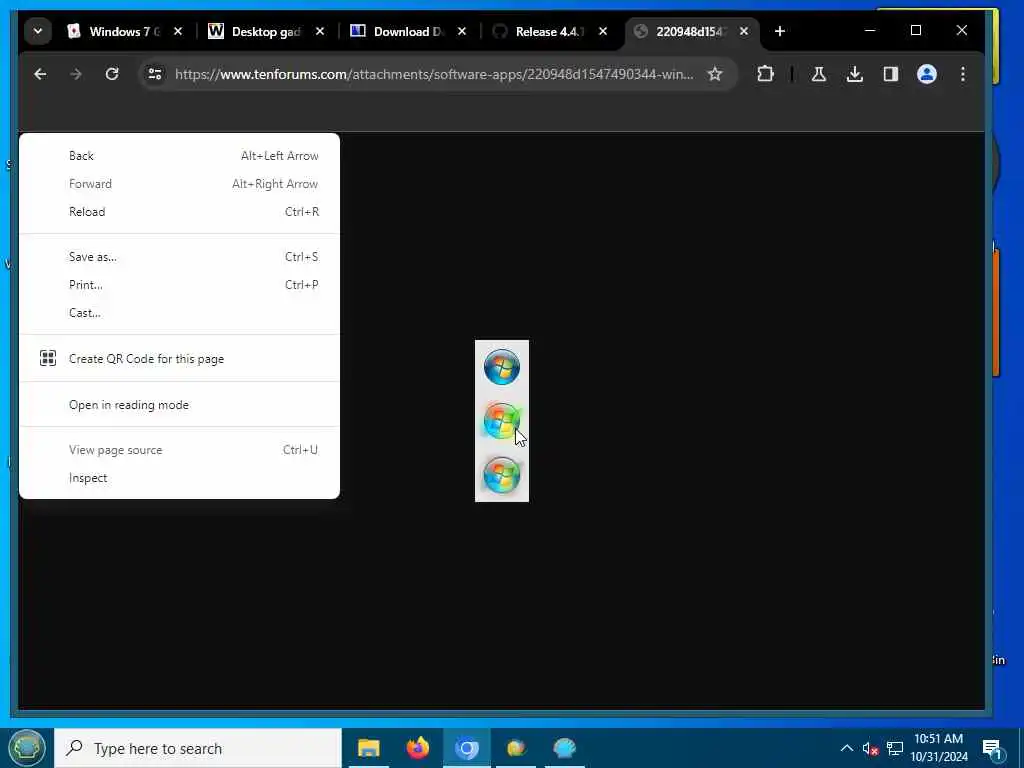Open the Start button orb on taskbar

tap(27, 748)
